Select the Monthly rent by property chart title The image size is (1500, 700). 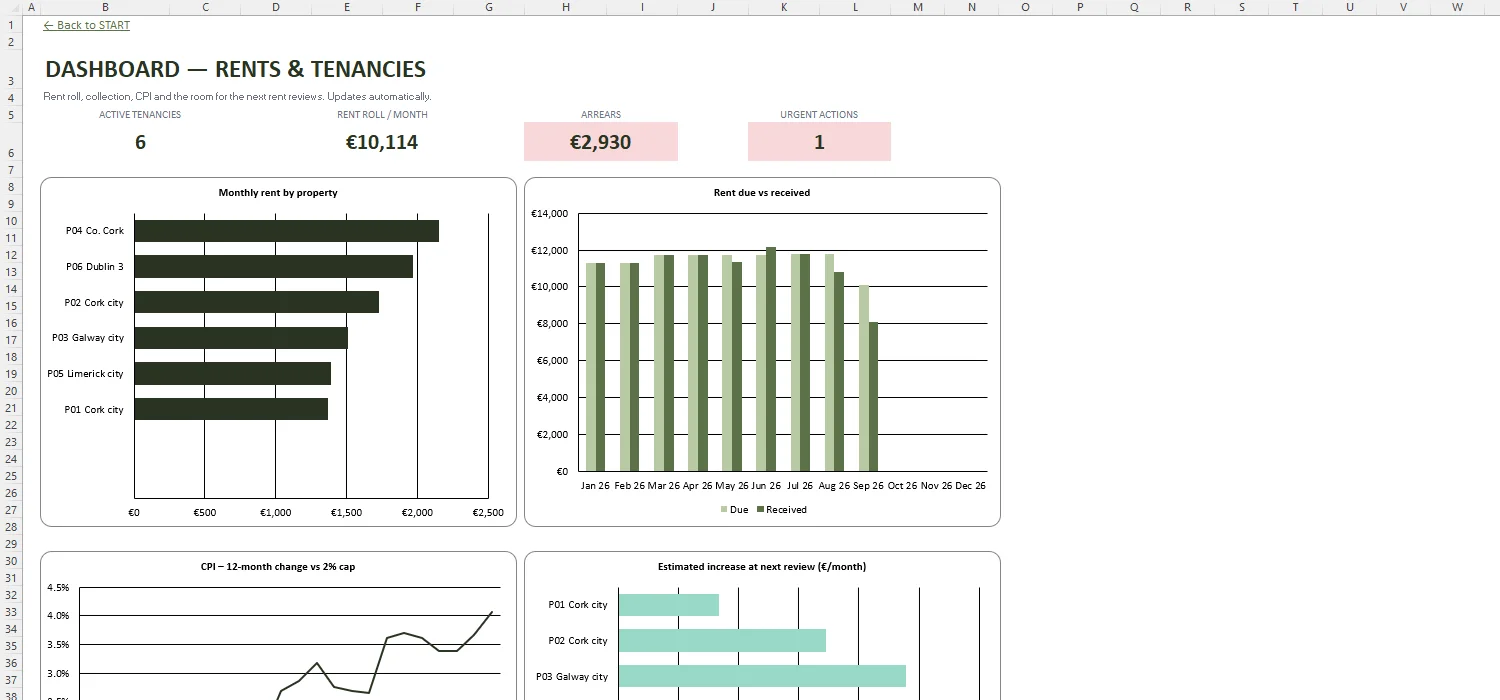click(x=278, y=192)
